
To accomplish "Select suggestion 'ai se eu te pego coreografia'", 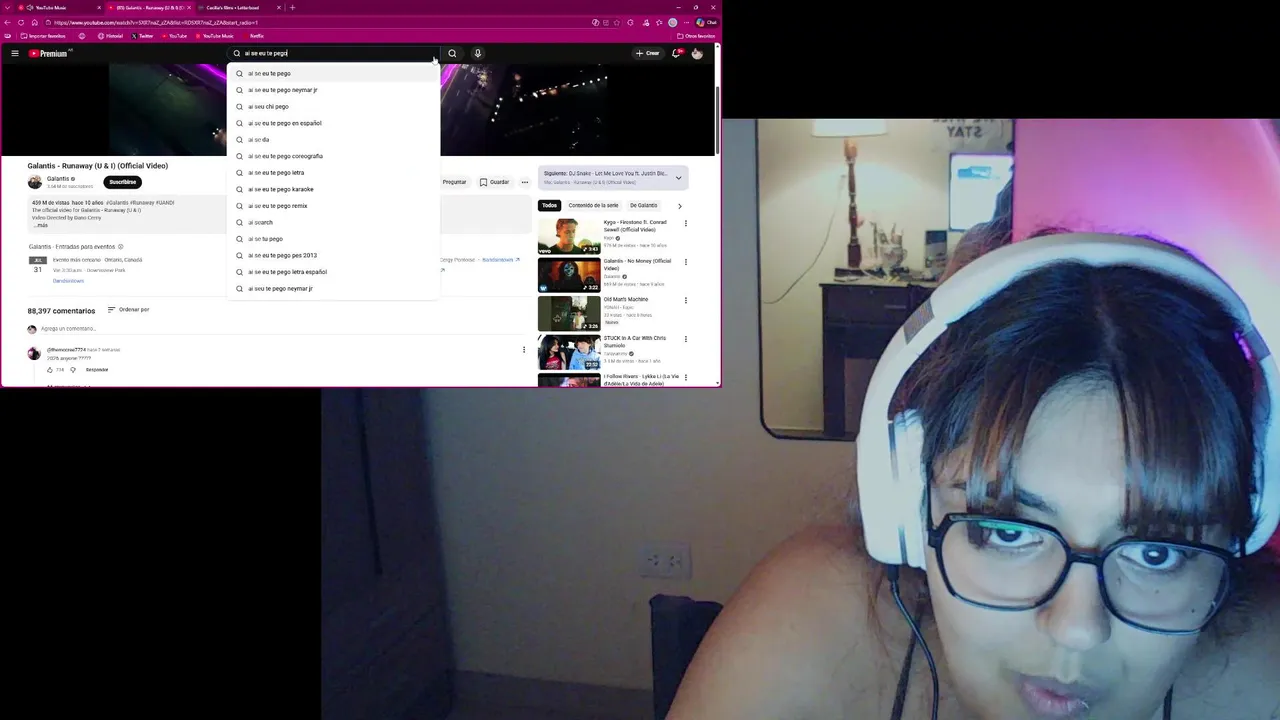I will pyautogui.click(x=333, y=156).
